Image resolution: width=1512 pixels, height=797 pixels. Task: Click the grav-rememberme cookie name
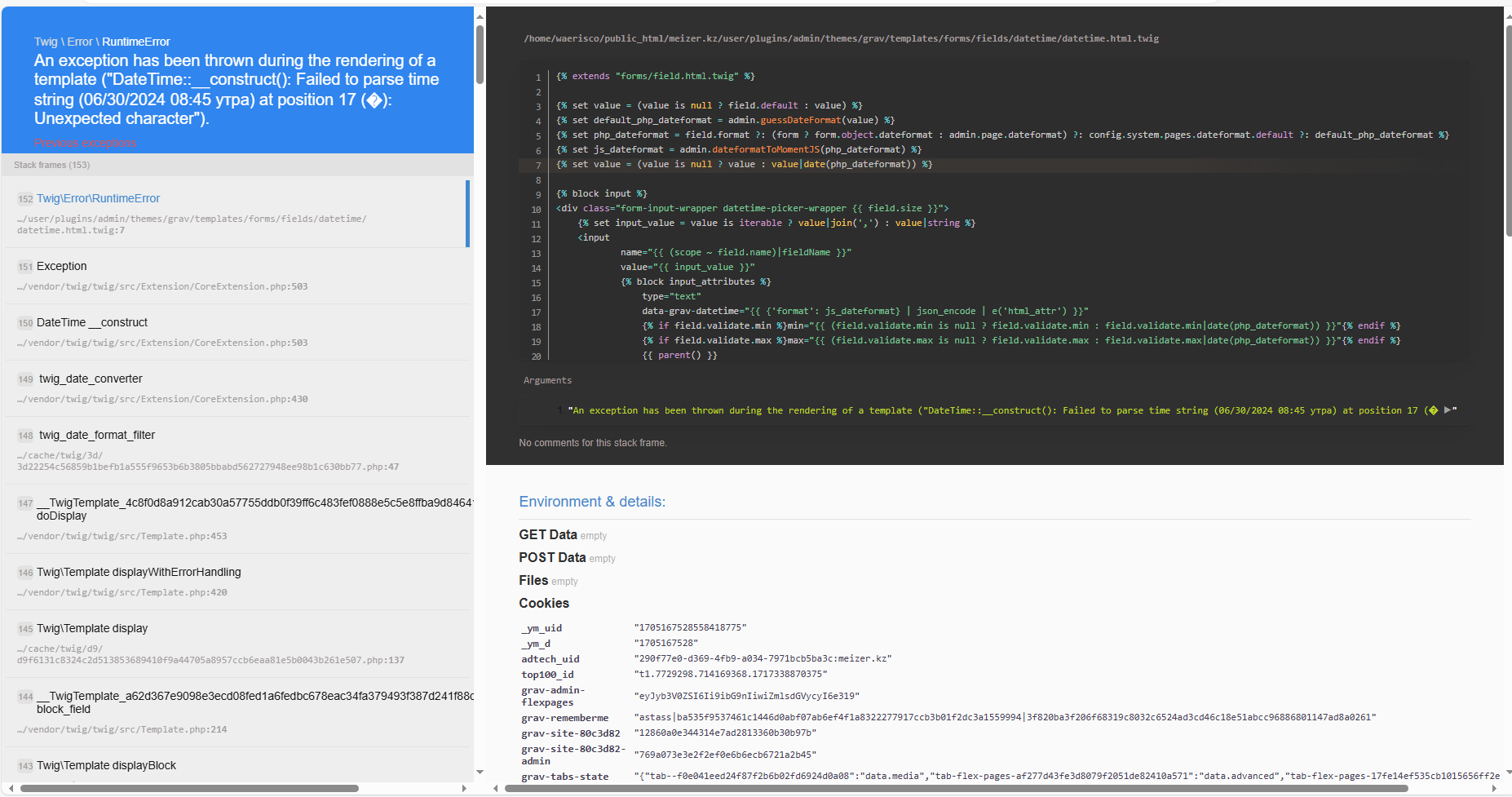point(565,718)
